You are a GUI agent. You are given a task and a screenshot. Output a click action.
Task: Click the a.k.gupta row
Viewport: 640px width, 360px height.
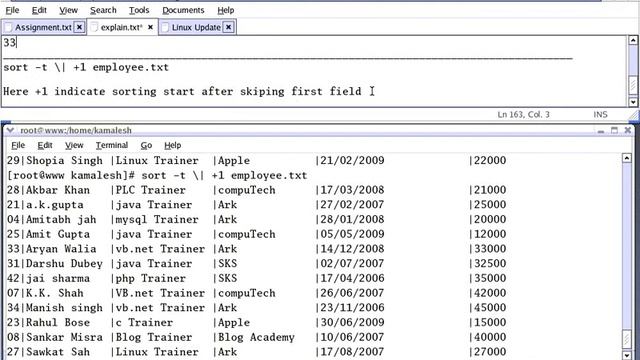click(257, 205)
